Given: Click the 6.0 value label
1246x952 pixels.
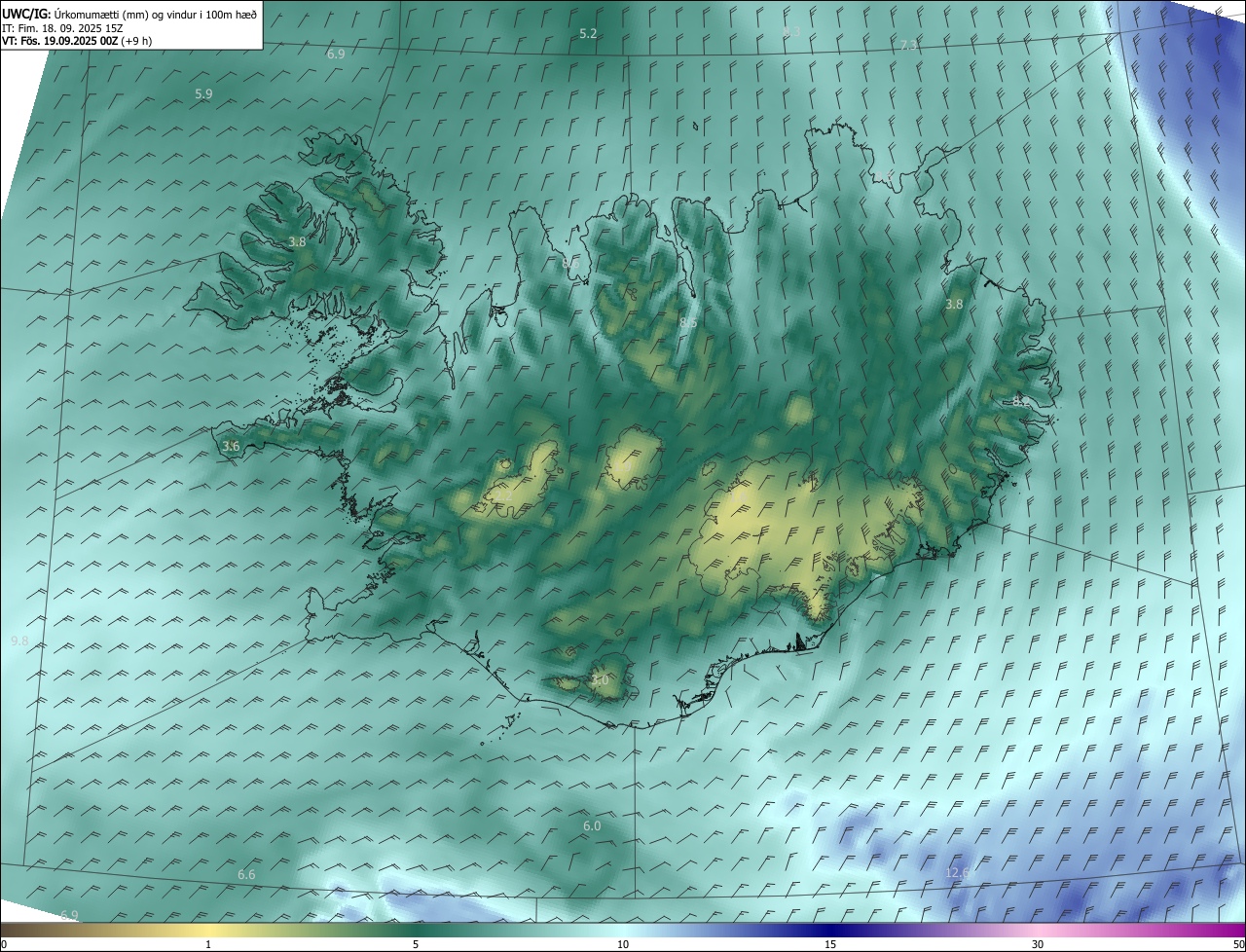Looking at the screenshot, I should pos(592,826).
